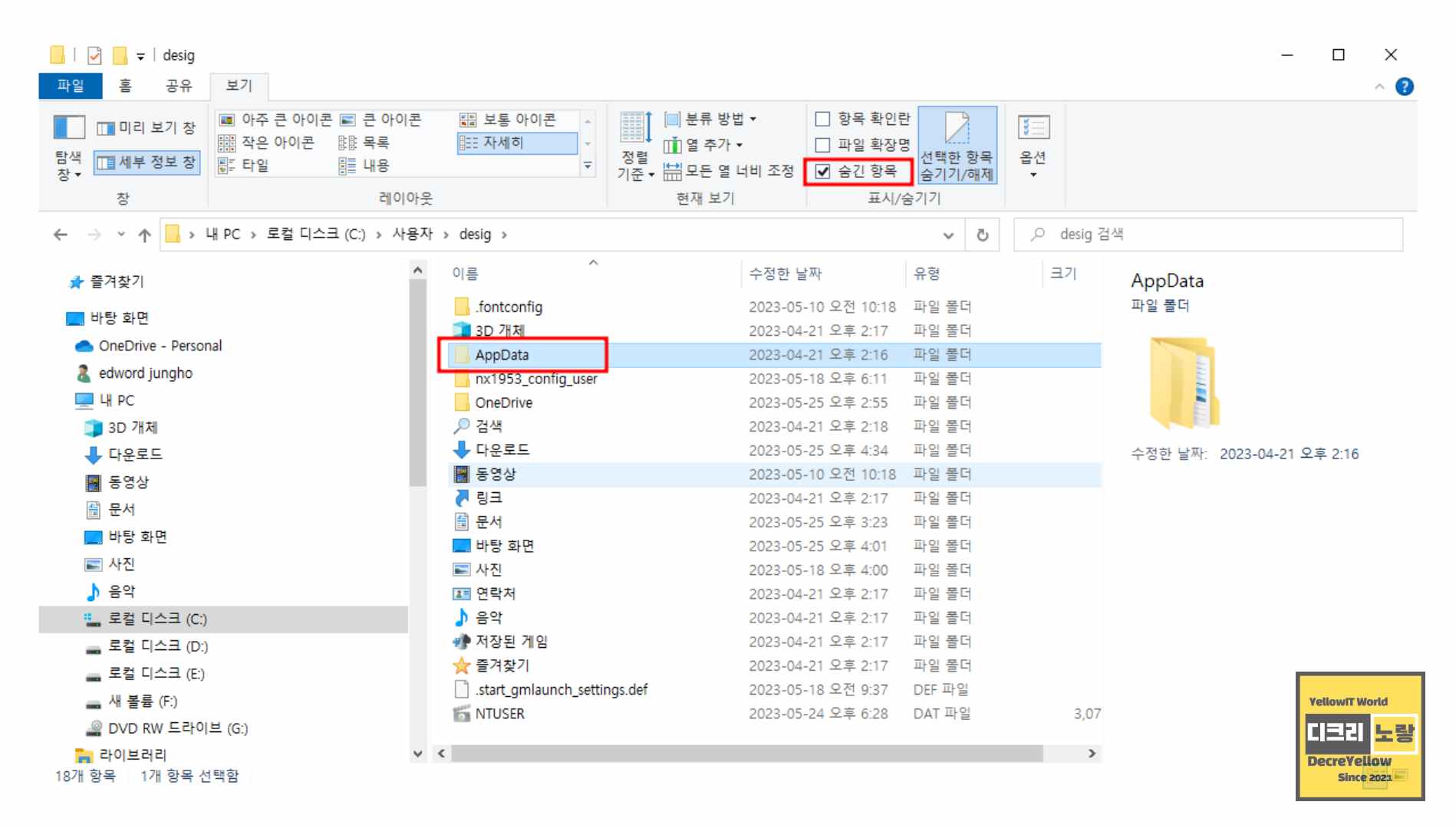Screen dimensions: 1456x828
Task: Open the group by (분류 방법) dropdown
Action: [710, 119]
